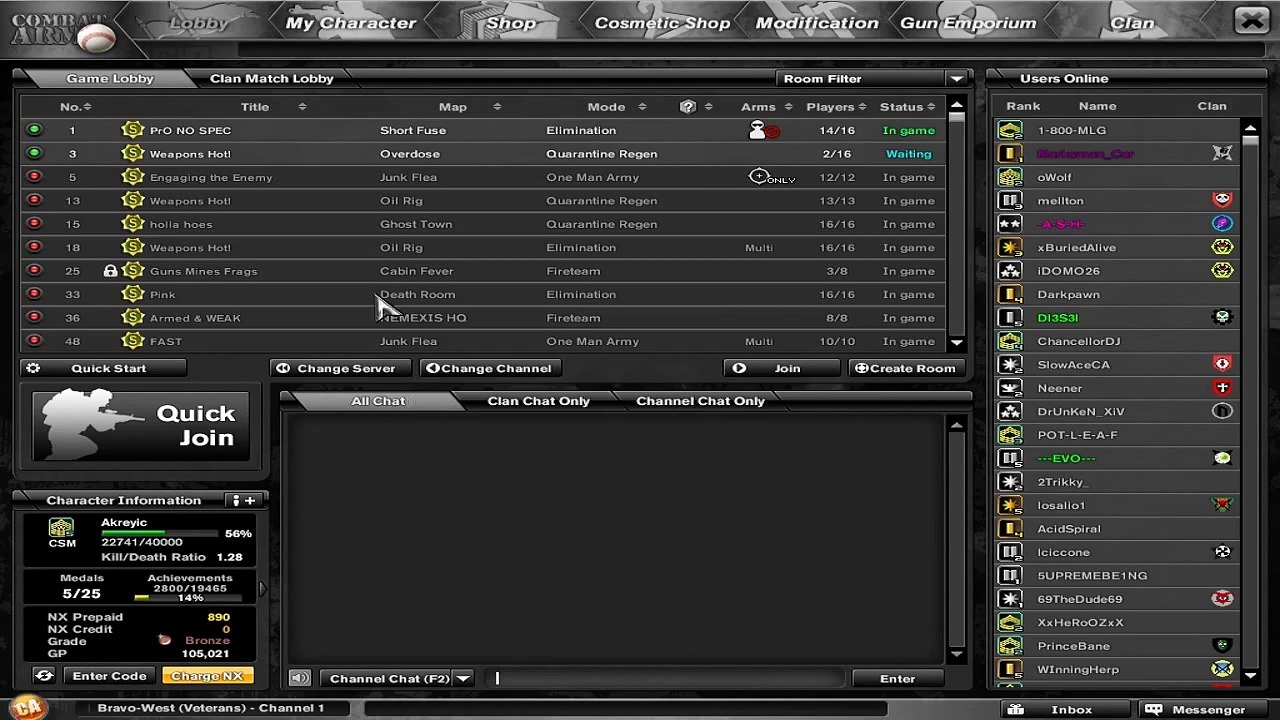Viewport: 1280px width, 720px height.
Task: Click the experience progress bar showing 56%
Action: tap(159, 533)
